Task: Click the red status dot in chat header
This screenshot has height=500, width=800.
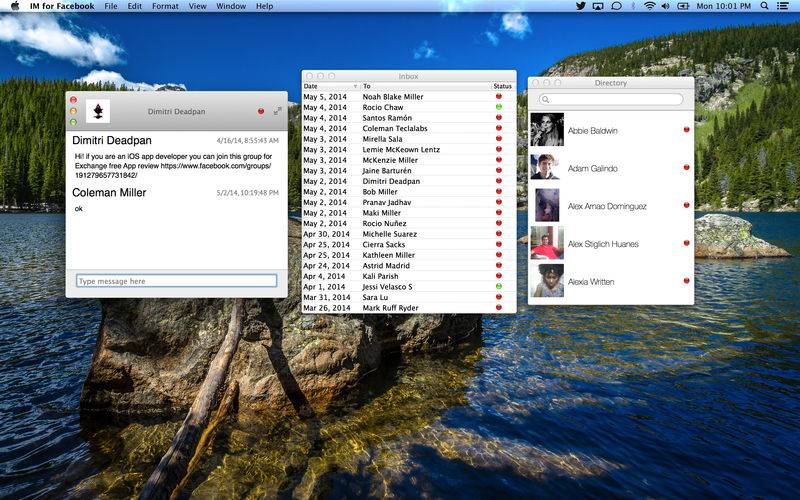Action: click(x=261, y=111)
